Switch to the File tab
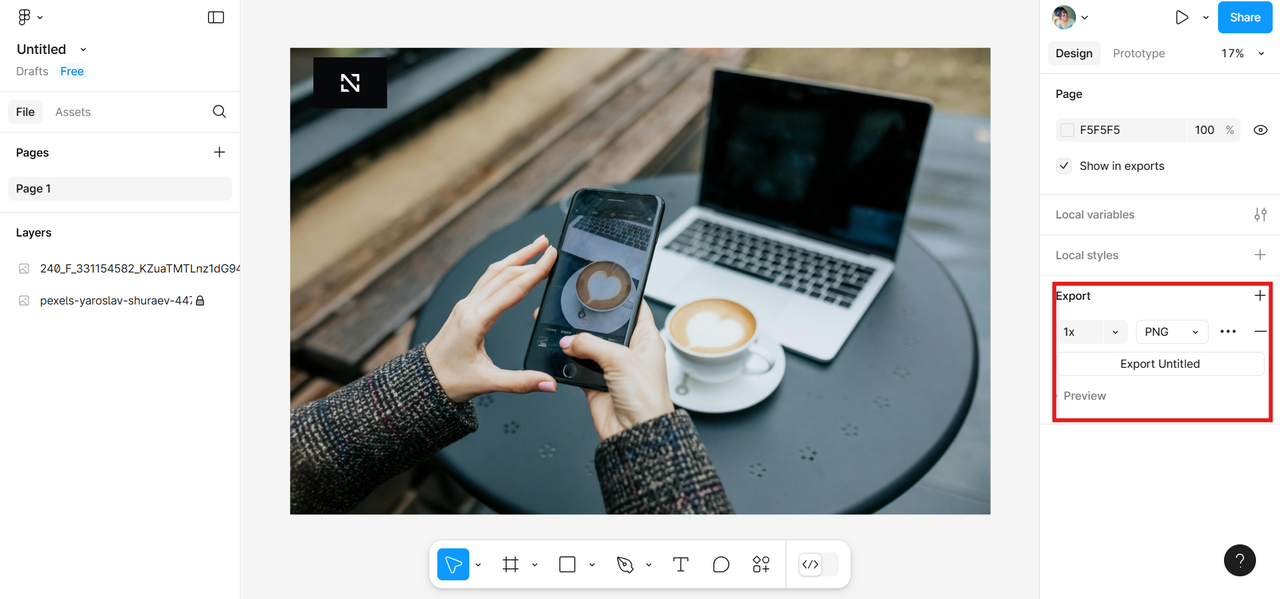The width and height of the screenshot is (1280, 599). 25,112
